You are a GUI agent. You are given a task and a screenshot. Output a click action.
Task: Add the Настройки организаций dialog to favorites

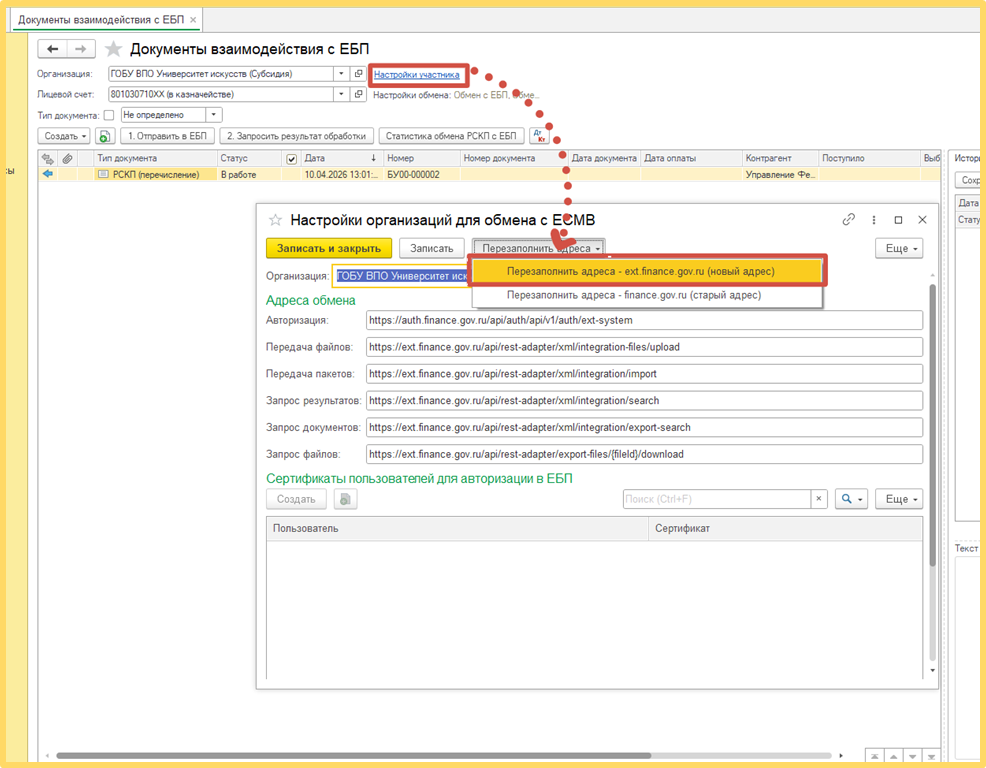(x=275, y=220)
